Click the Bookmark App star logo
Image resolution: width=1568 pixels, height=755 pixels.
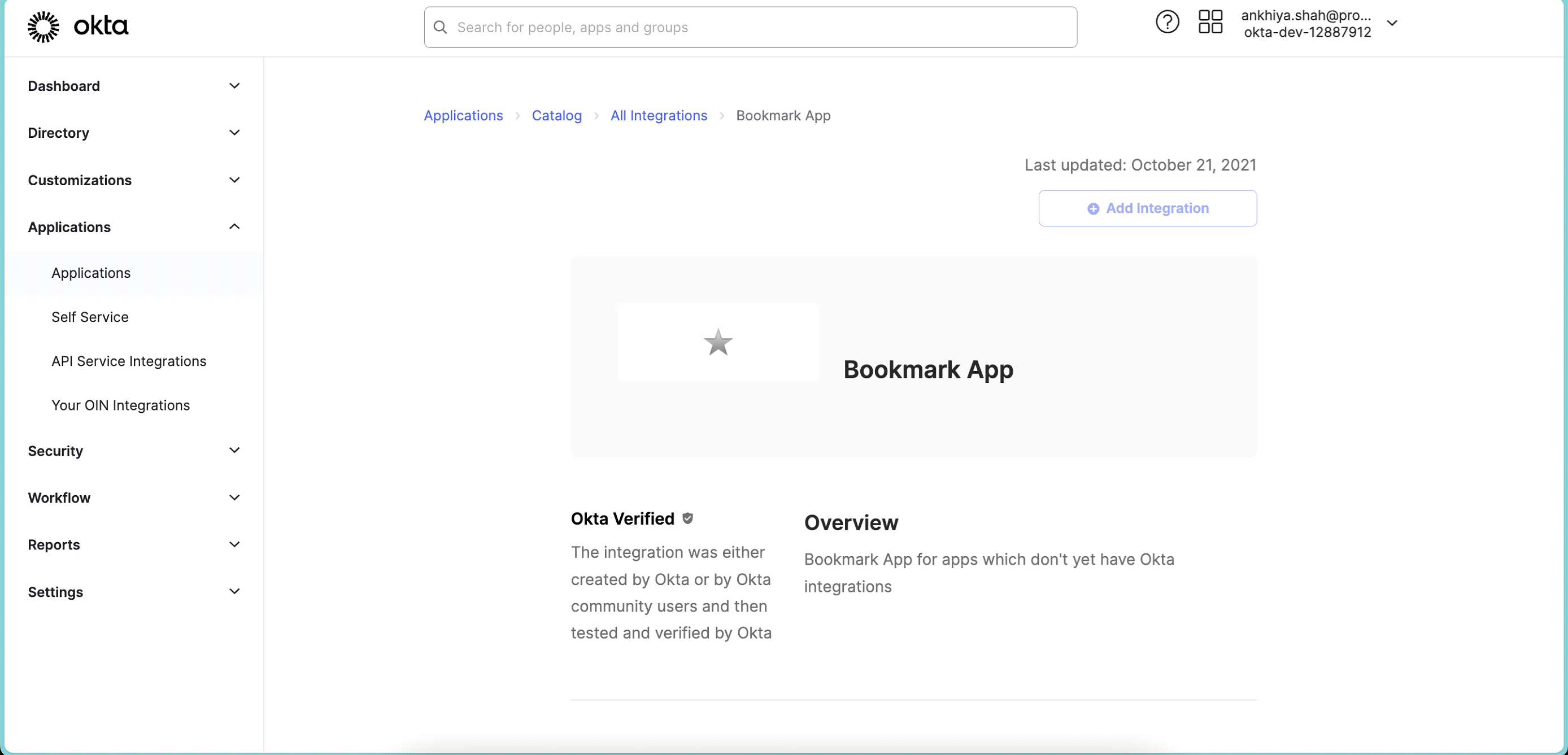pyautogui.click(x=718, y=342)
